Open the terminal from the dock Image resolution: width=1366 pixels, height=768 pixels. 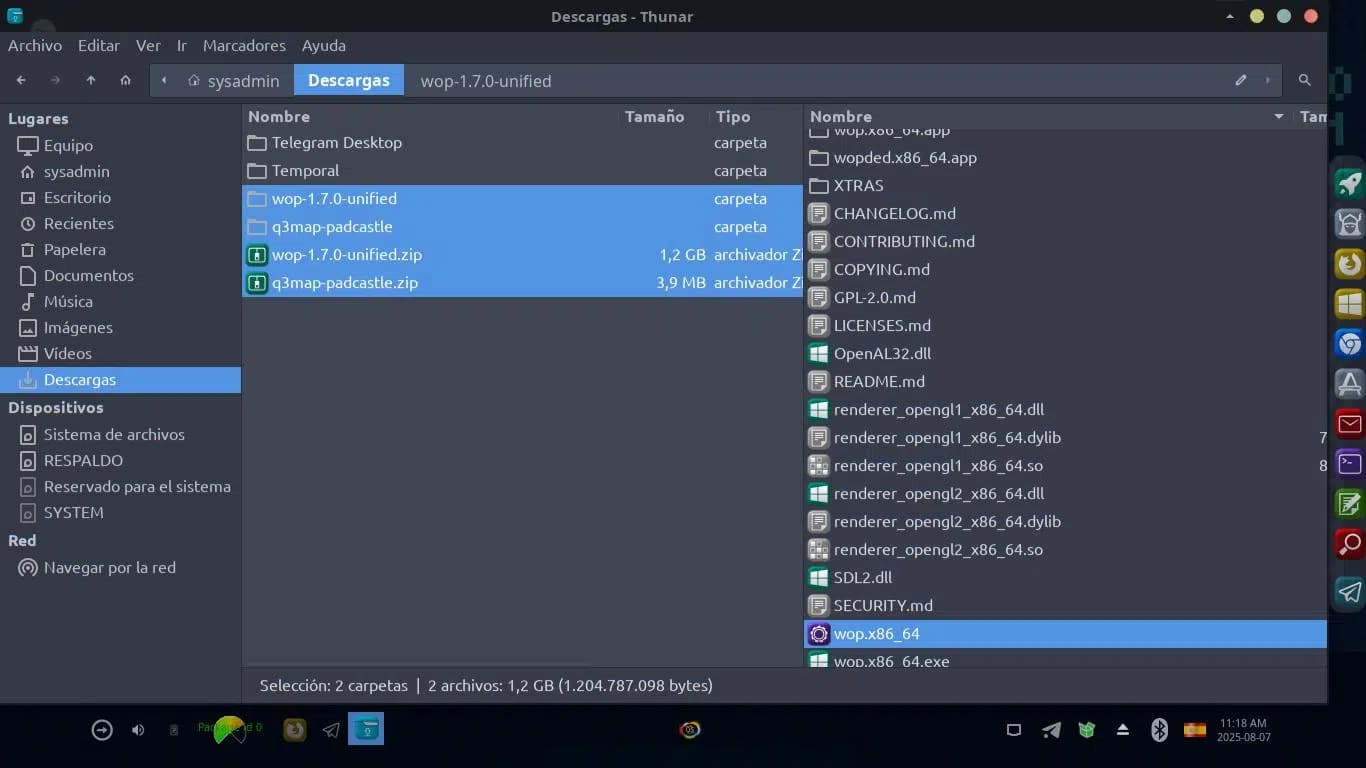click(x=1349, y=464)
